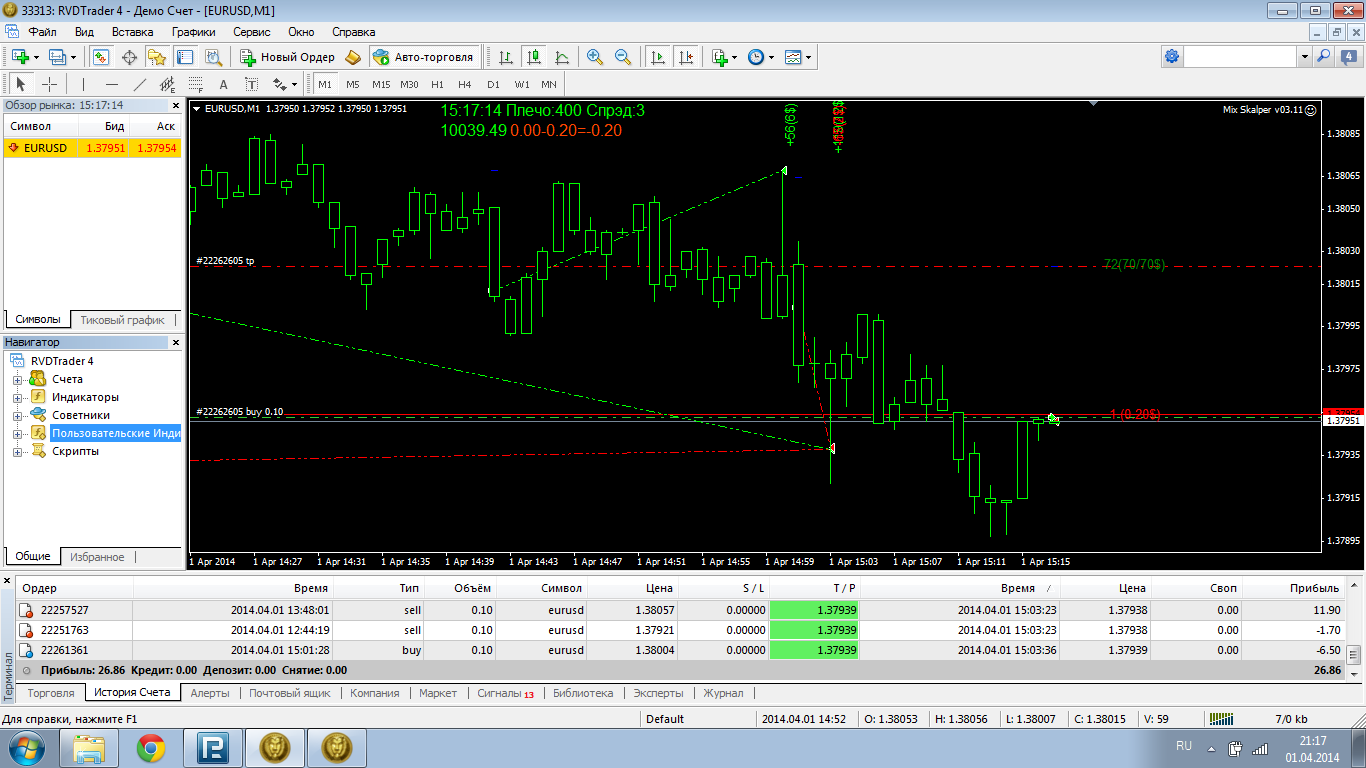Screen dimensions: 1366x768
Task: Open the Strategy Tester icon
Action: pyautogui.click(x=213, y=57)
